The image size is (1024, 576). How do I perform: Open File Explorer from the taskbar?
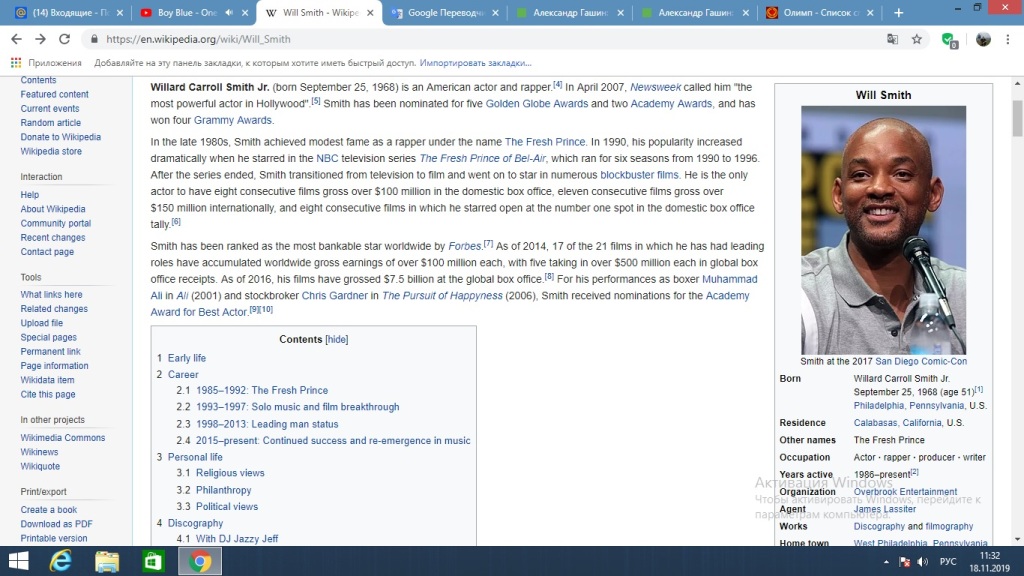coord(107,561)
